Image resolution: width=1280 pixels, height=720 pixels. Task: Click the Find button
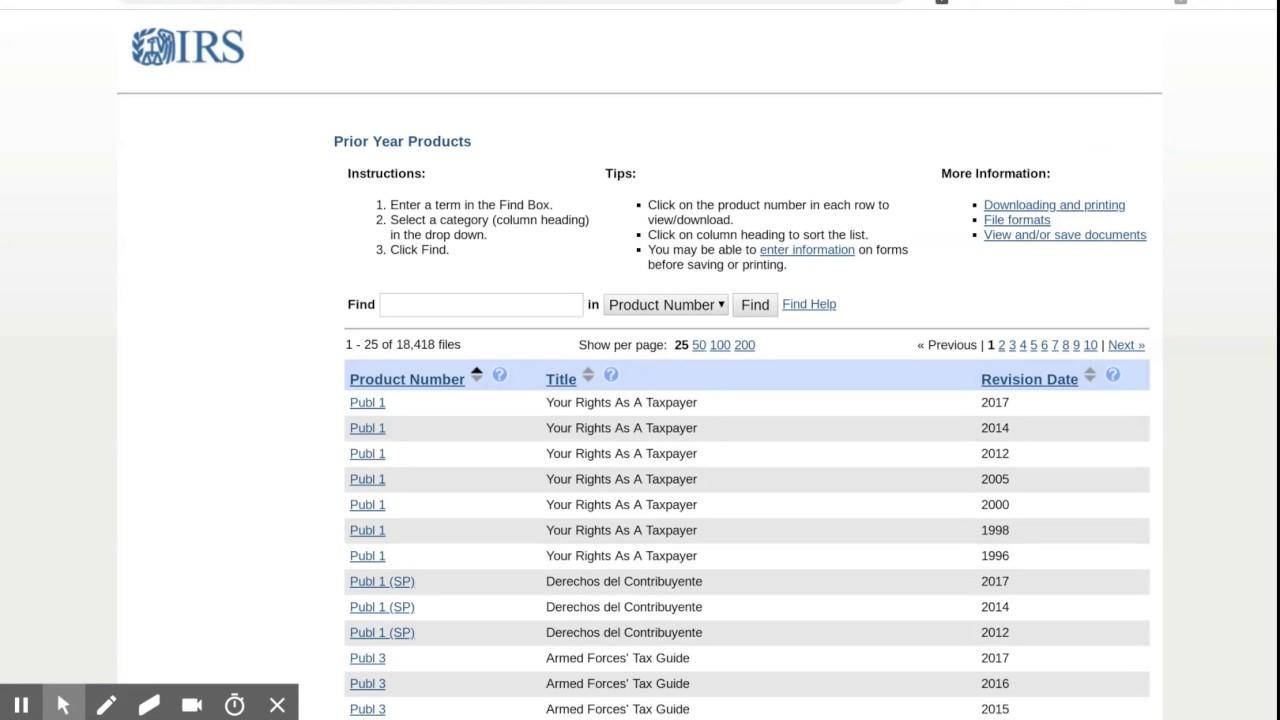[x=755, y=305]
